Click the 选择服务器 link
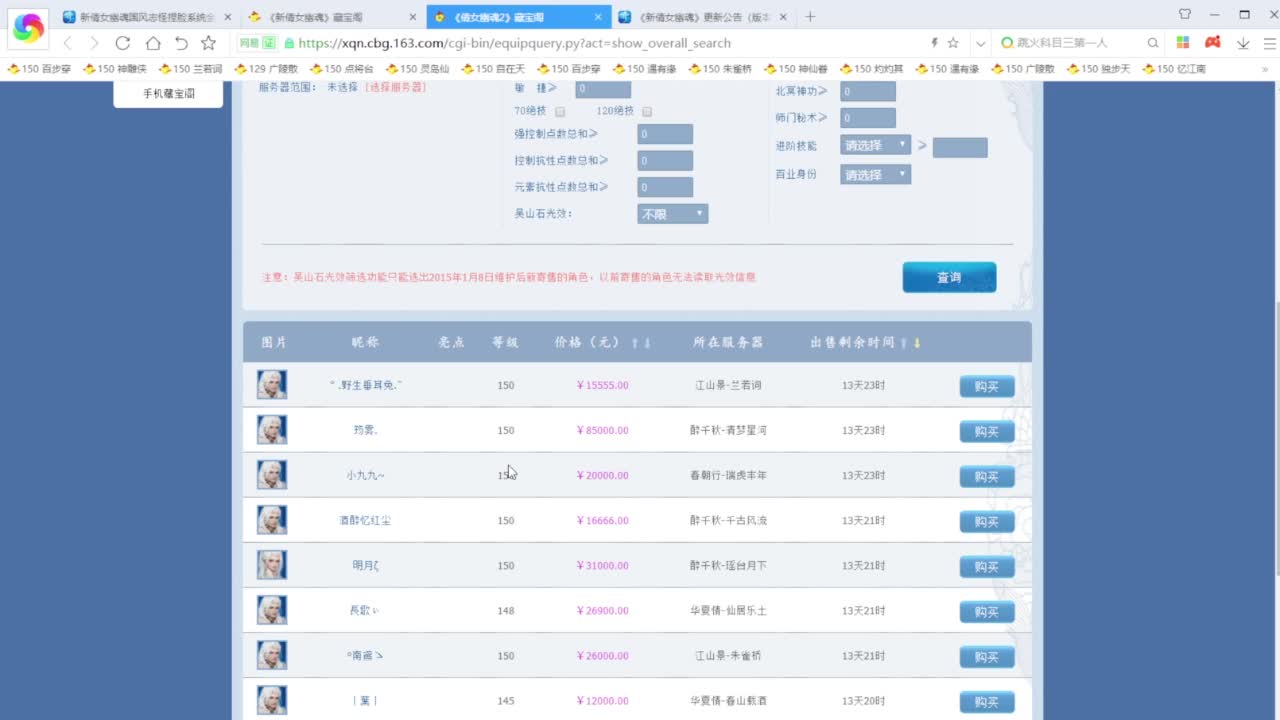The image size is (1280, 720). click(395, 87)
